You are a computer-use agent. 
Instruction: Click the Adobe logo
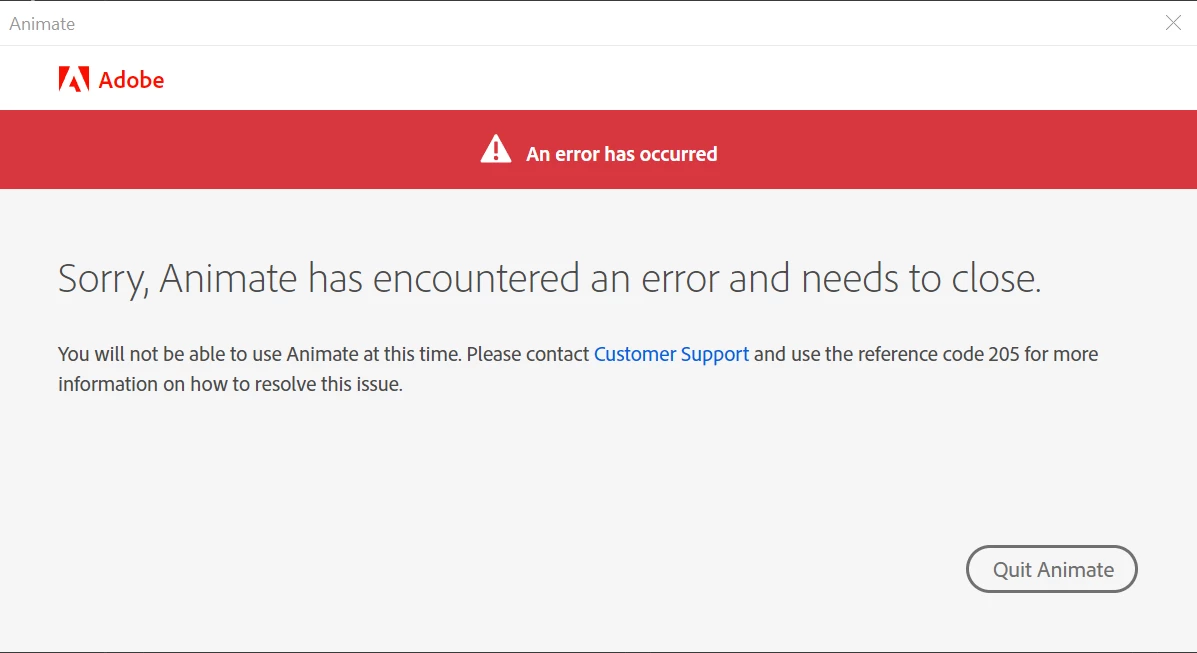[111, 79]
